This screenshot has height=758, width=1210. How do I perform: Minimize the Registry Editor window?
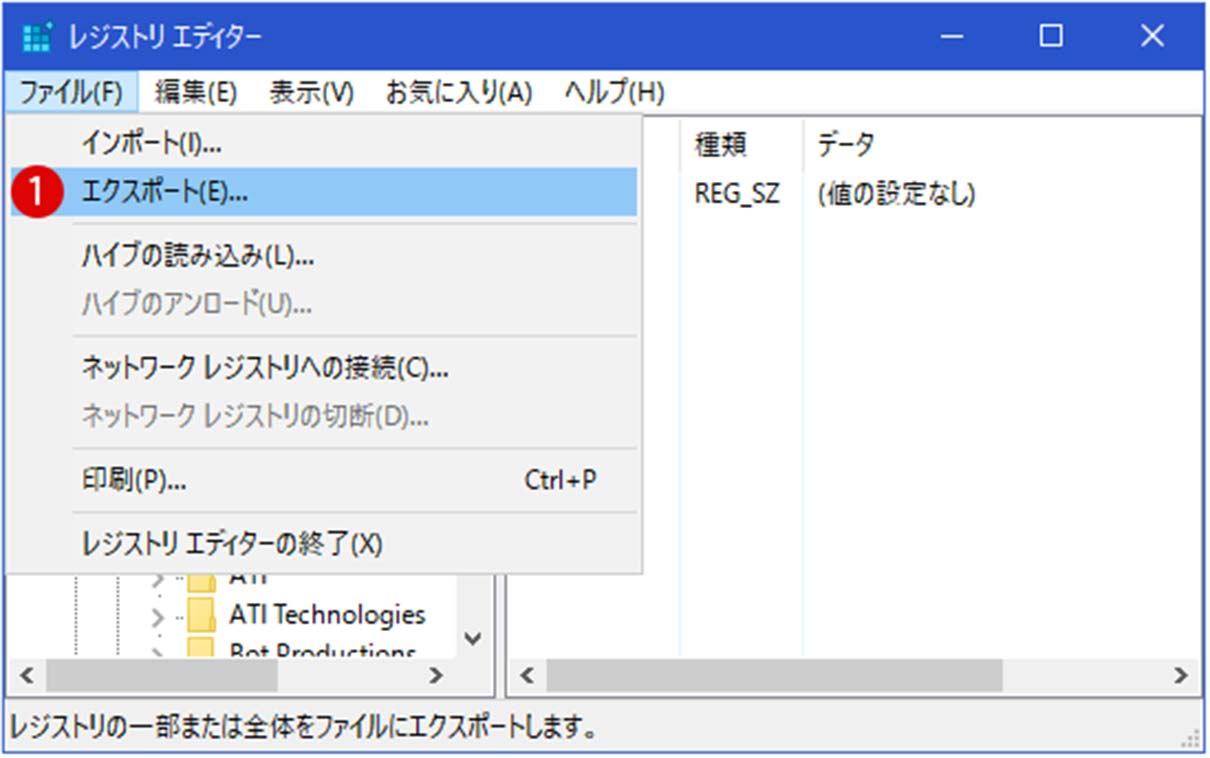coord(951,37)
